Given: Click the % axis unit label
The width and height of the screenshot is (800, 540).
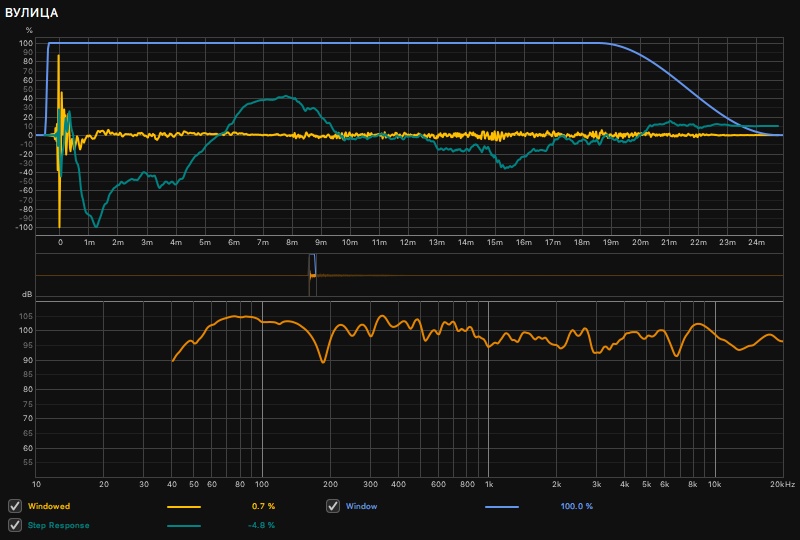Looking at the screenshot, I should click(29, 30).
